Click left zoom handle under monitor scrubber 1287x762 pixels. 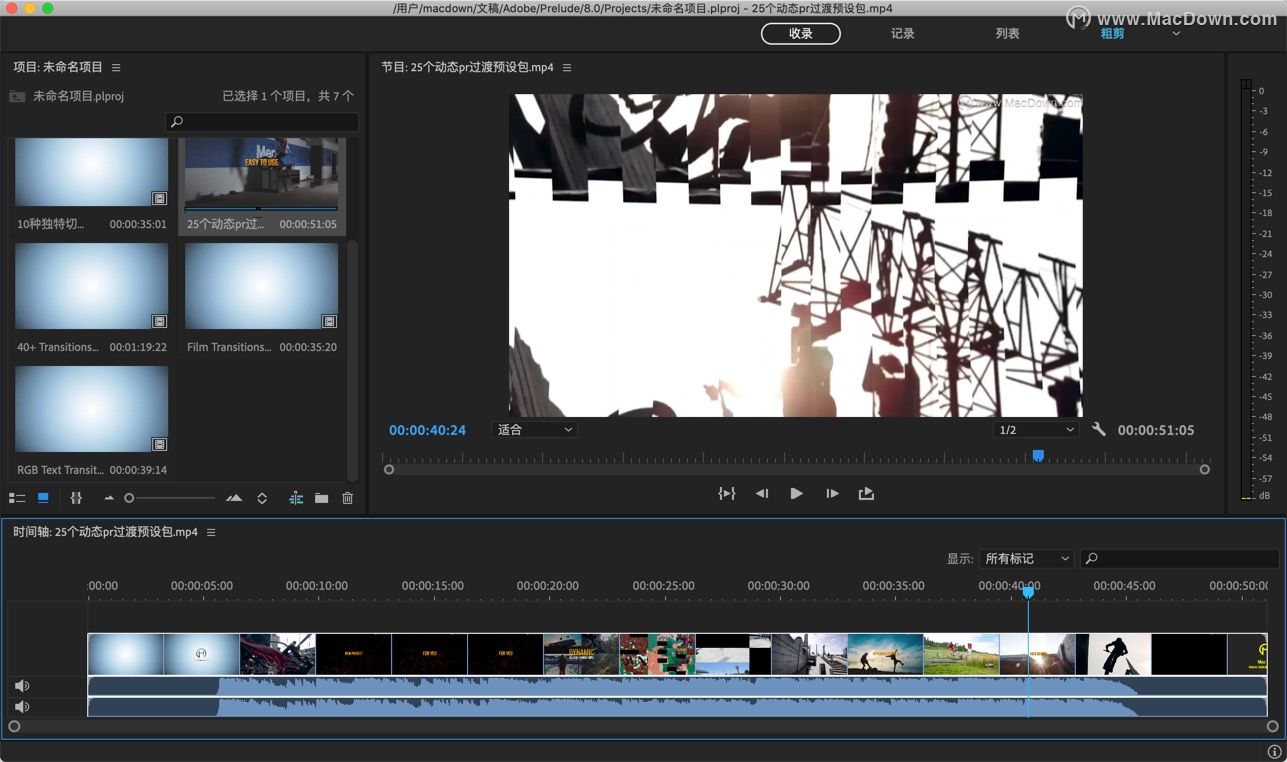coord(389,469)
